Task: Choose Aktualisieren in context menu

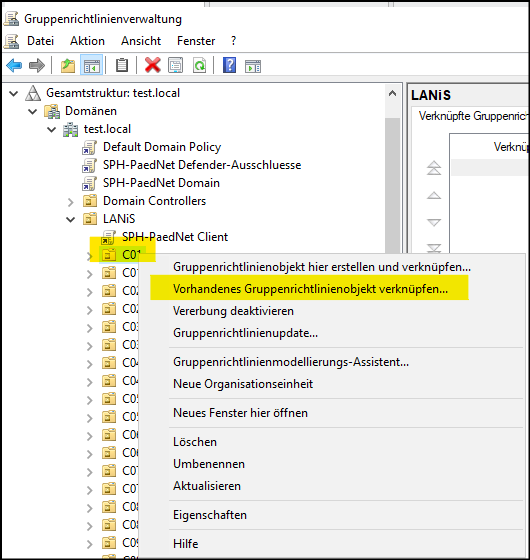Action: coord(332,486)
